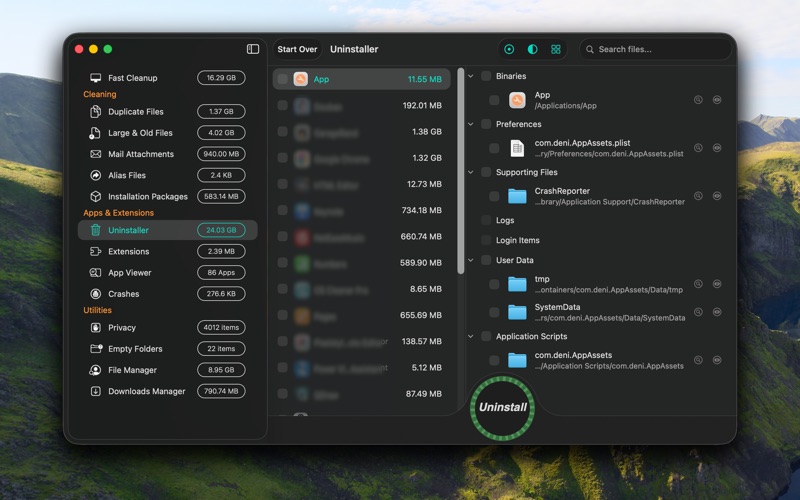Reveal com.deni.AppAssets.plist with magnifier icon
The width and height of the screenshot is (800, 500).
tap(698, 148)
